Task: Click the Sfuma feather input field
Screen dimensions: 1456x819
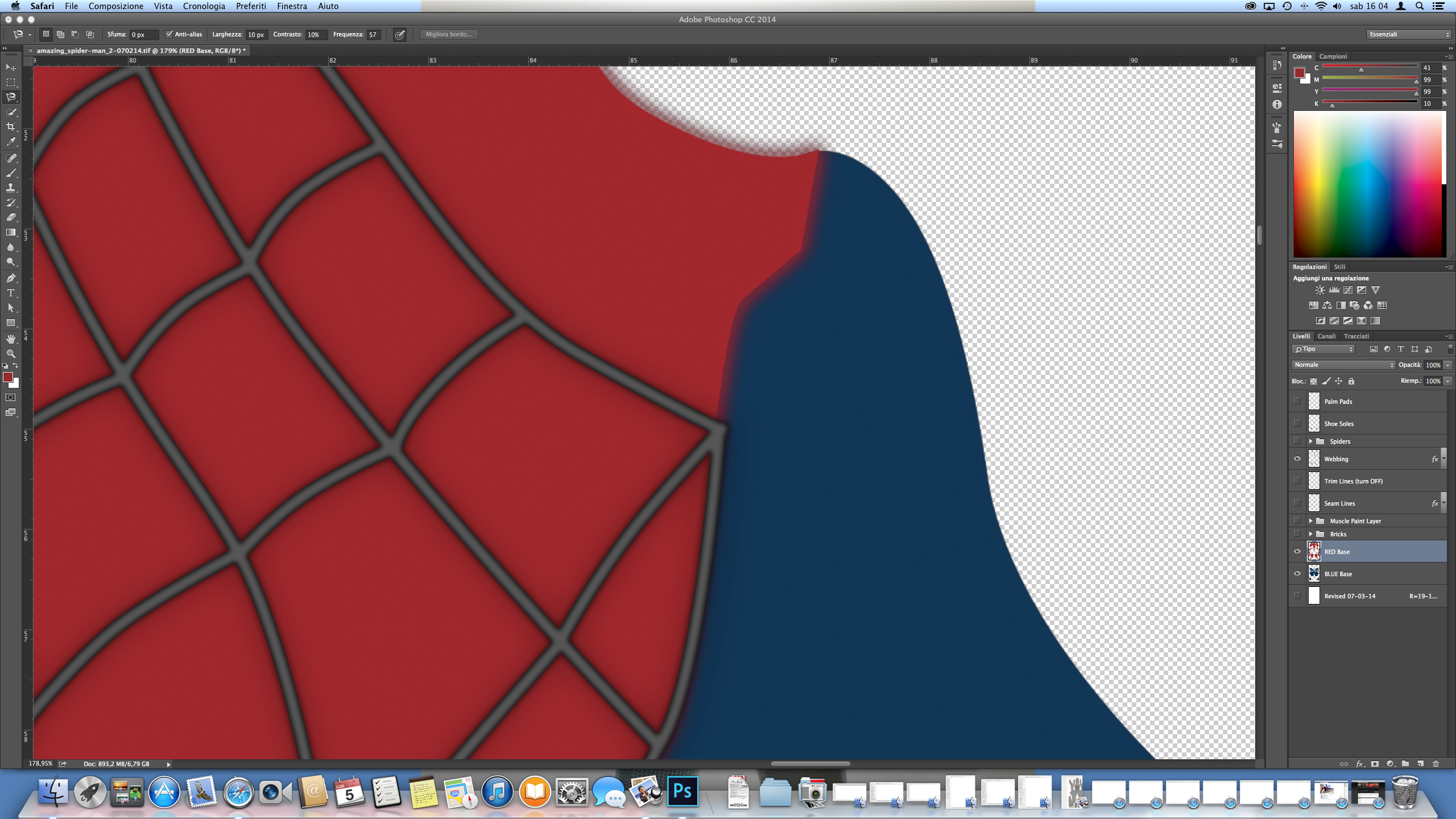Action: pos(144,35)
